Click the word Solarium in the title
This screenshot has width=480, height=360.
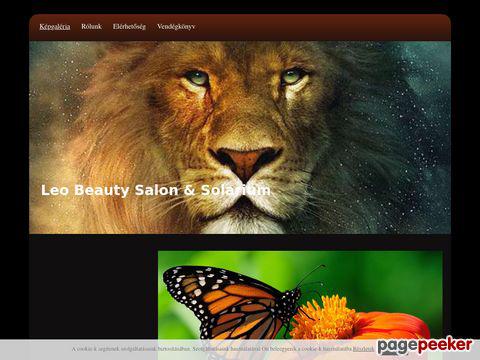click(236, 190)
